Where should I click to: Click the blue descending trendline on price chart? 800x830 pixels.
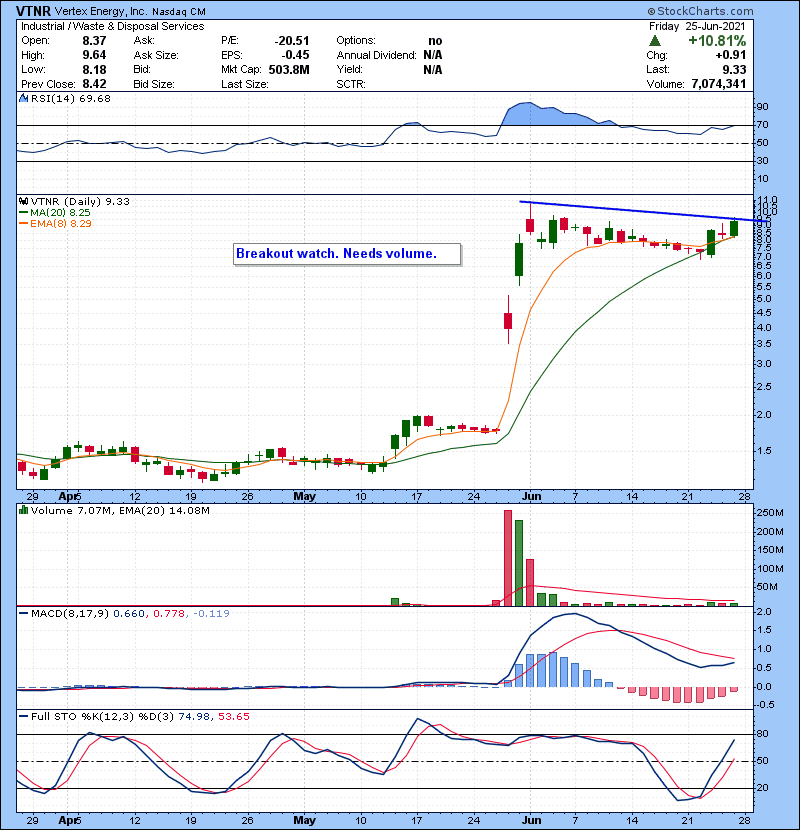(x=642, y=211)
